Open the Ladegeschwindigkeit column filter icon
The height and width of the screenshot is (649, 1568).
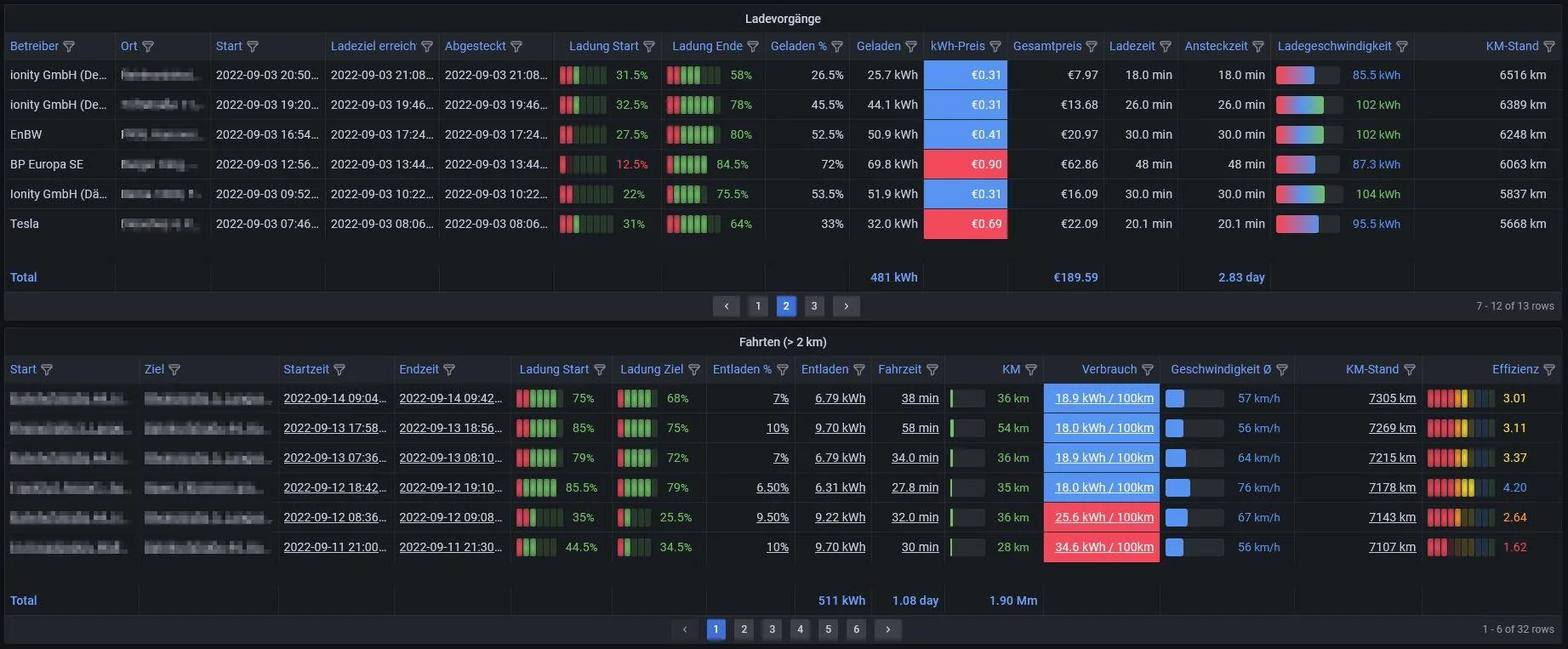(1402, 47)
